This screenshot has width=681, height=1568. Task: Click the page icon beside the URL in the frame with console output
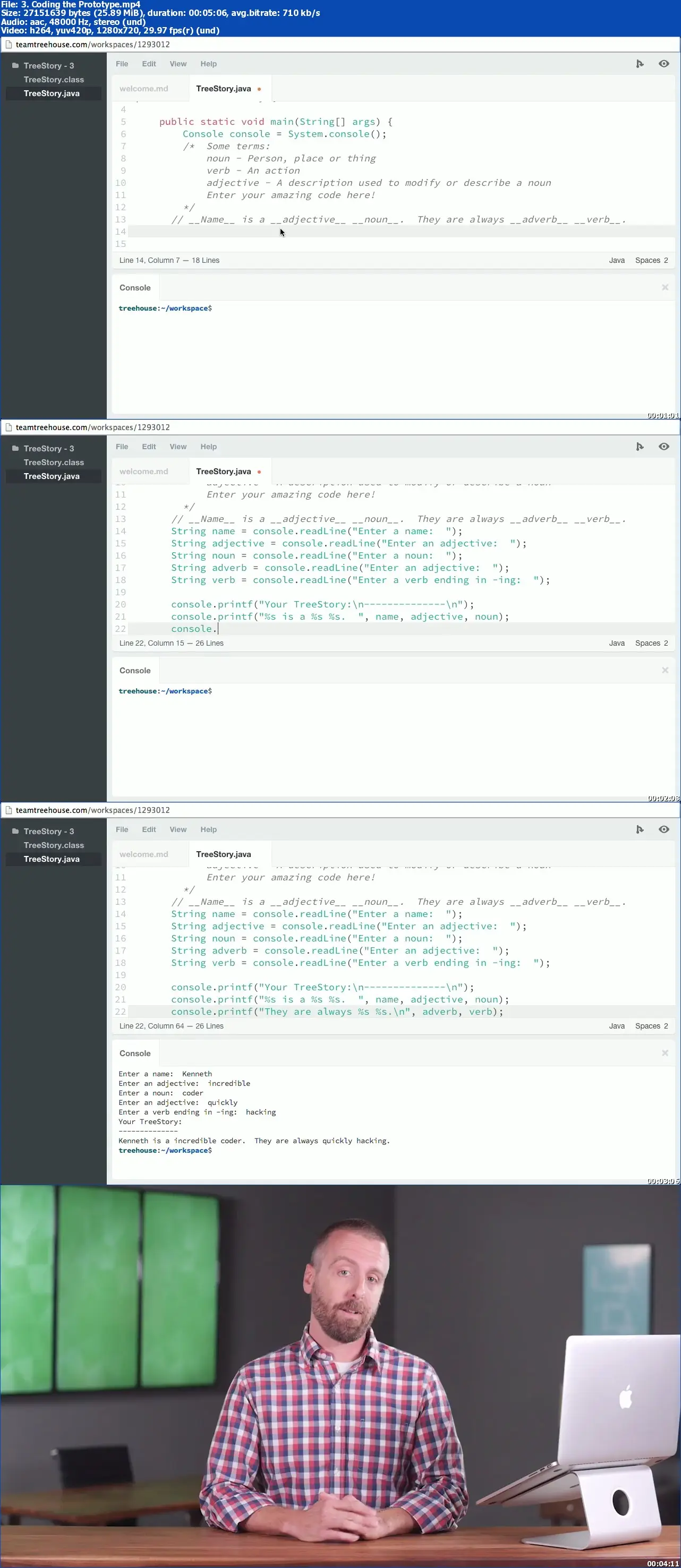click(8, 810)
